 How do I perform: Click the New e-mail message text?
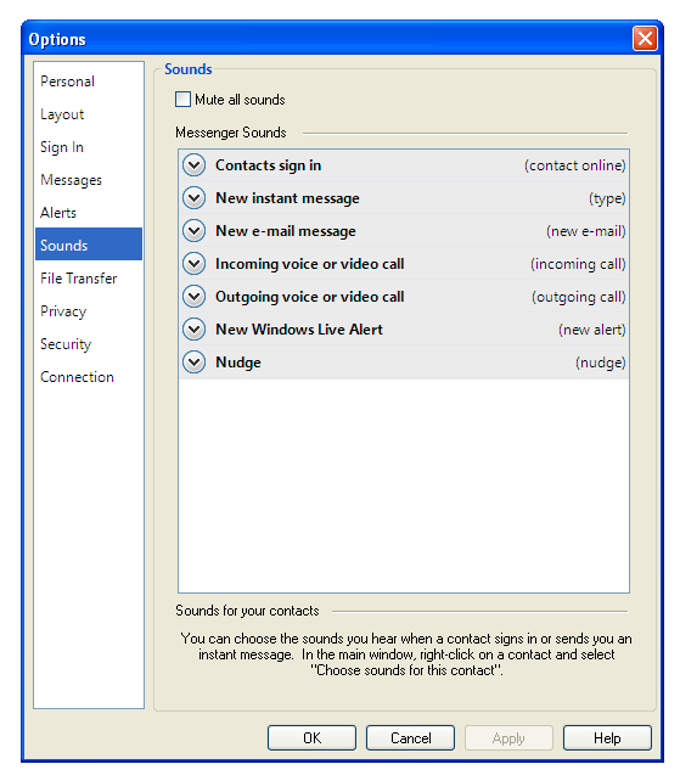coord(285,231)
